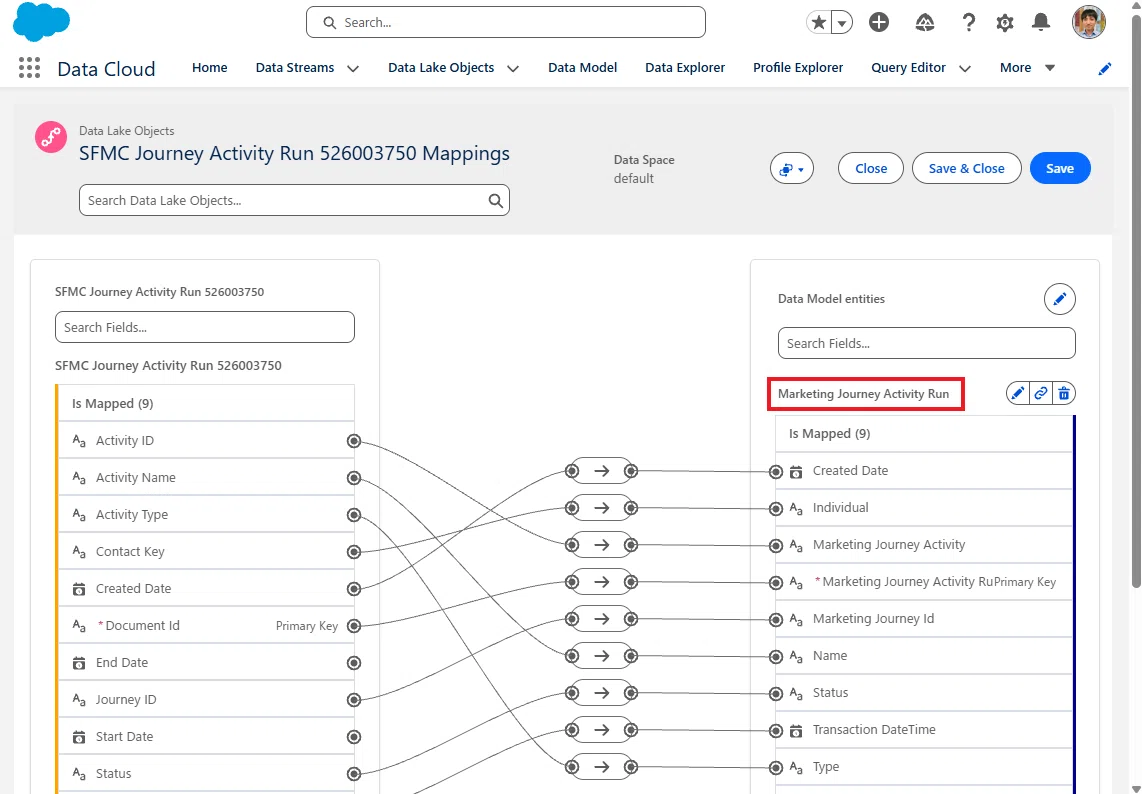
Task: Open the Data Model tab
Action: (x=583, y=68)
